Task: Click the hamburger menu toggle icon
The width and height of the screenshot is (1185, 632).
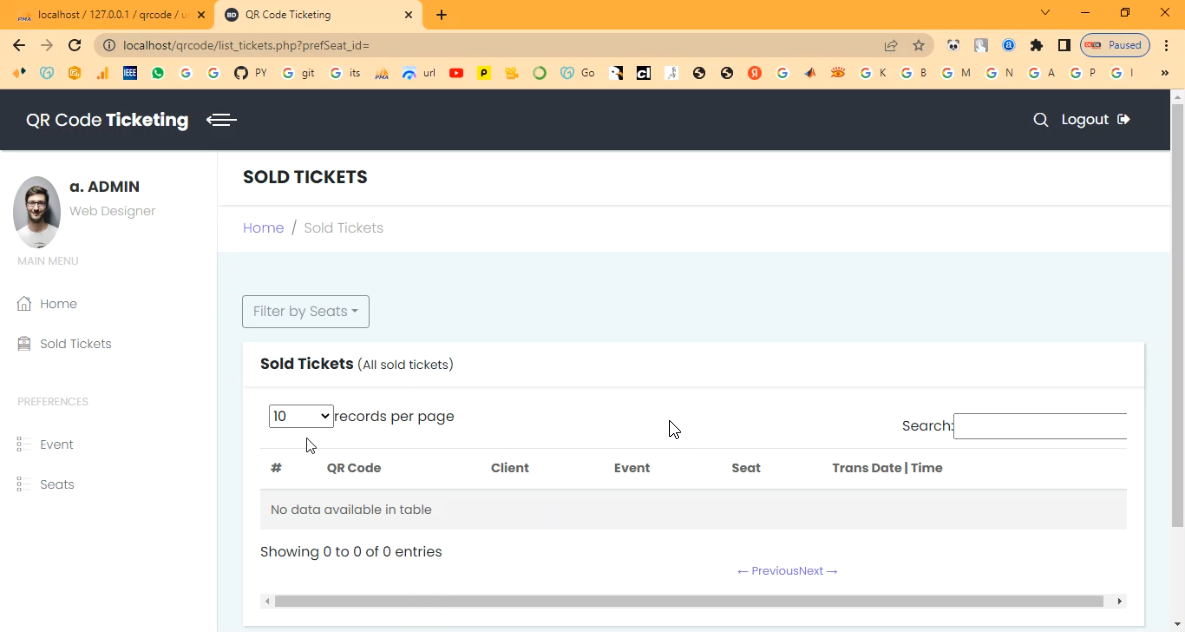Action: (221, 120)
